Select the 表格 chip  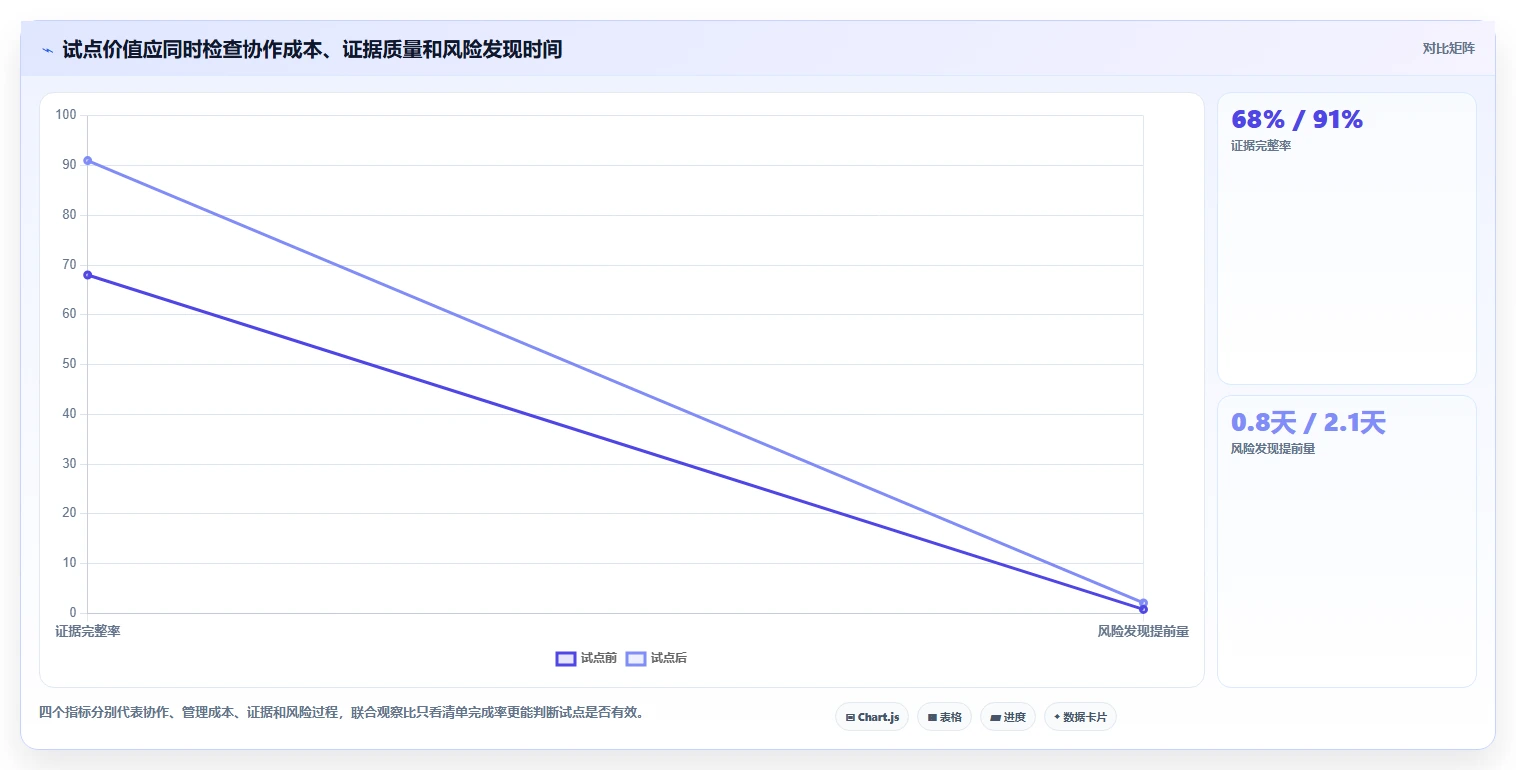944,717
